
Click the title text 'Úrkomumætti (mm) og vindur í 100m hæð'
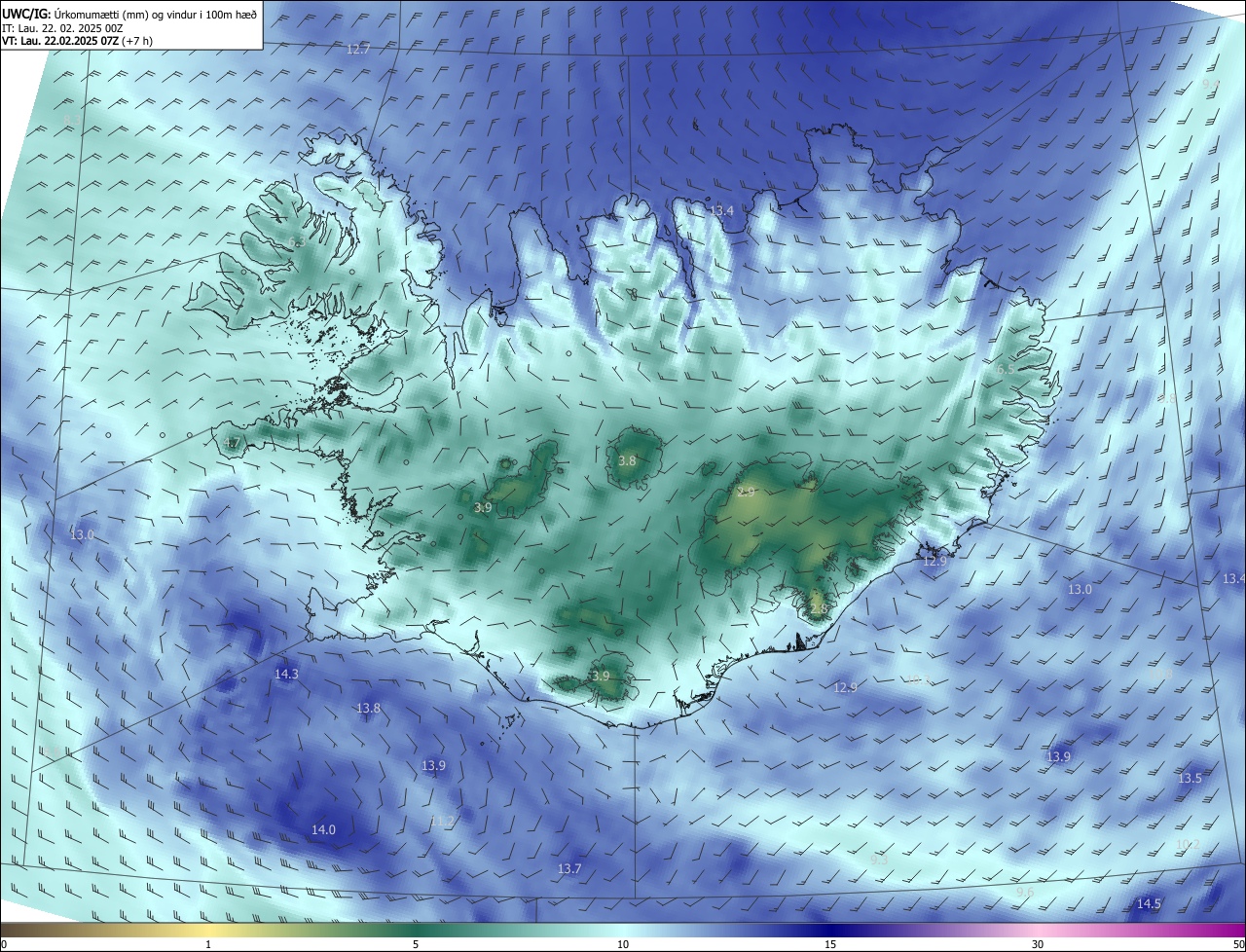[x=156, y=14]
